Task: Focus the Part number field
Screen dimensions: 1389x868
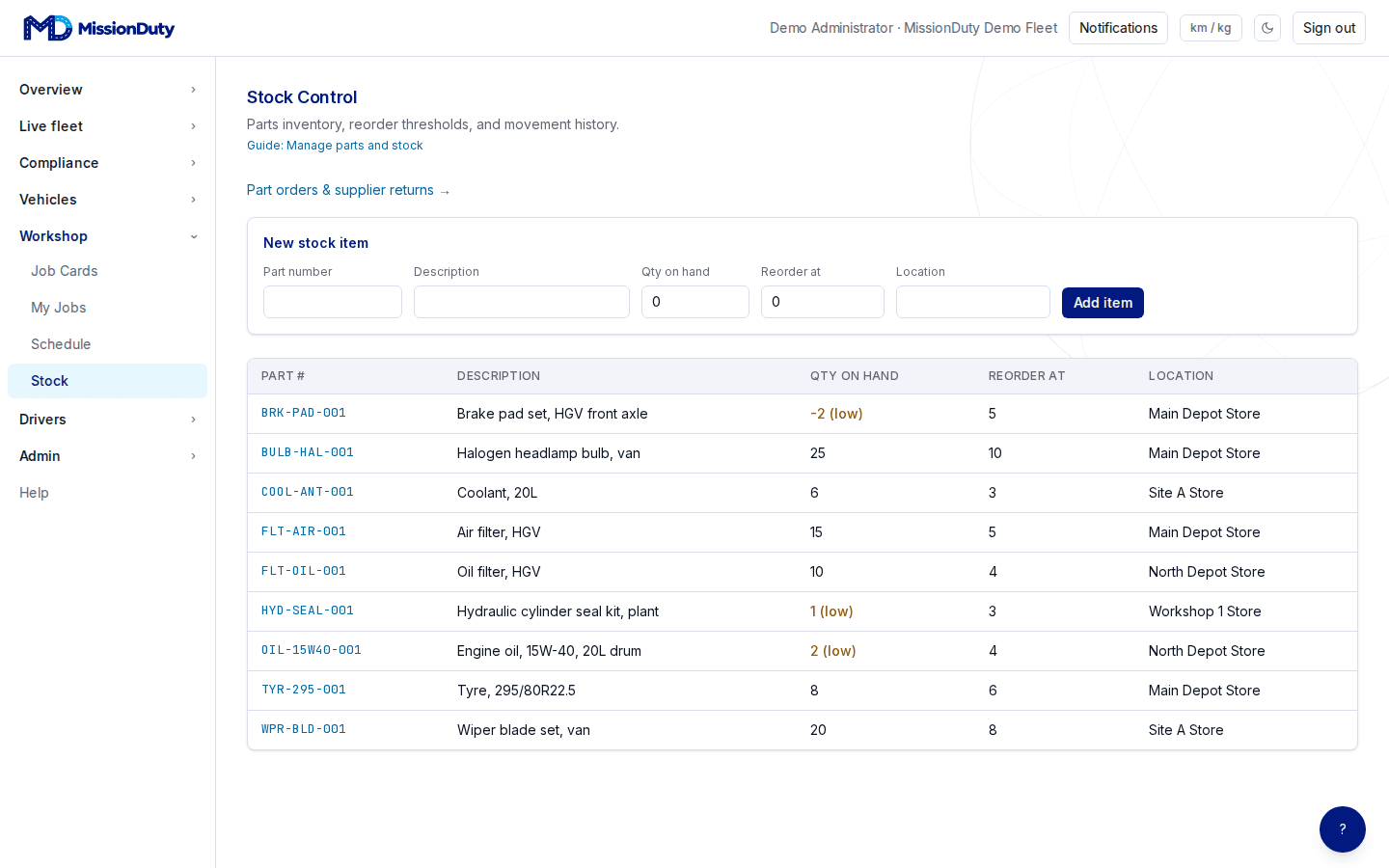Action: coord(333,302)
